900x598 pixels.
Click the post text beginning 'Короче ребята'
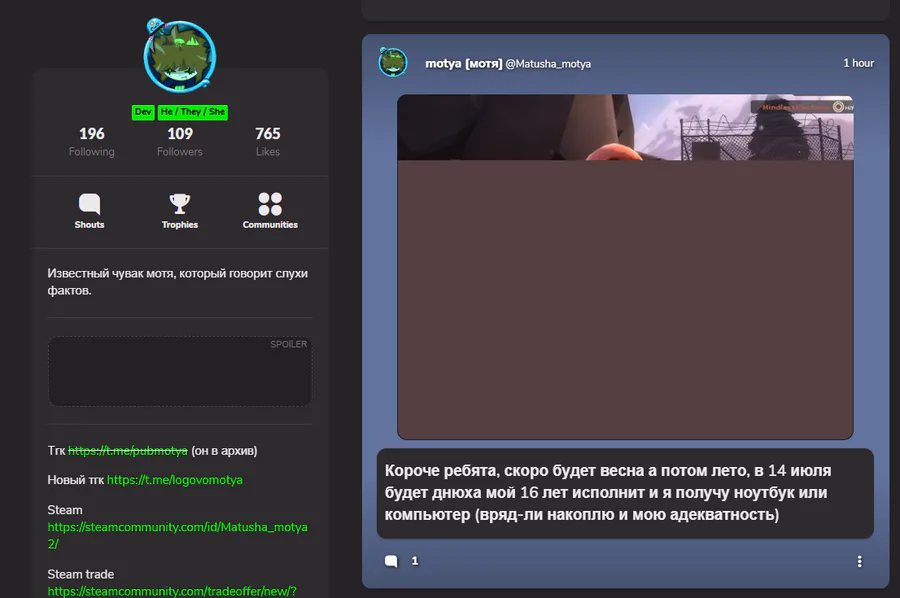pos(608,492)
